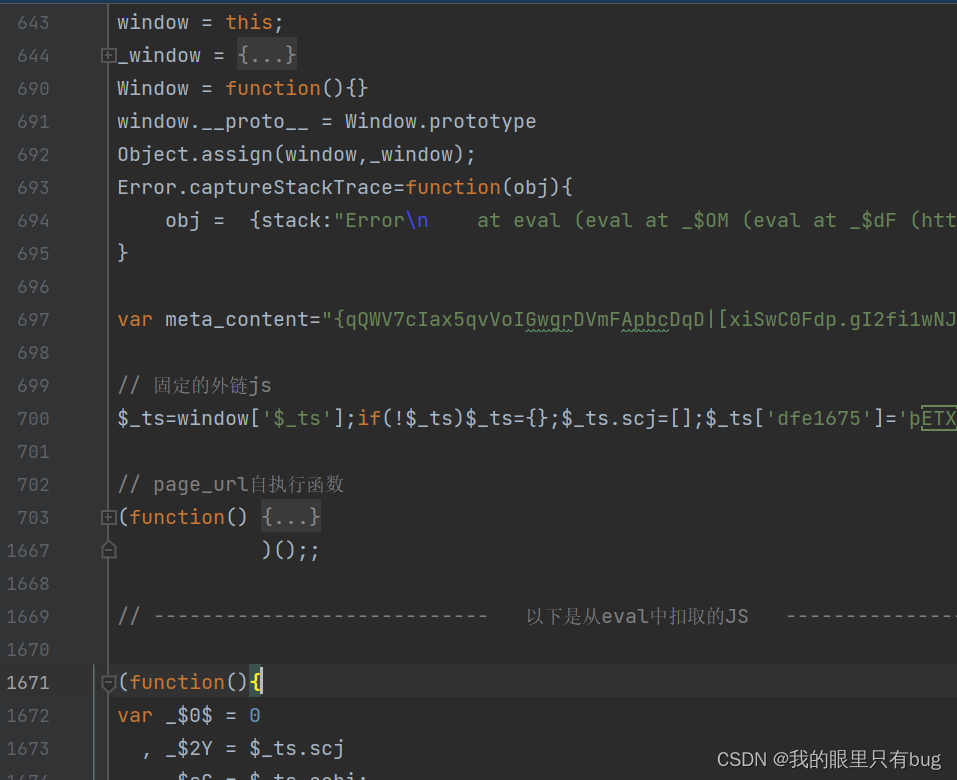Collapse function block at line 1671
The height and width of the screenshot is (780, 957).
[108, 683]
